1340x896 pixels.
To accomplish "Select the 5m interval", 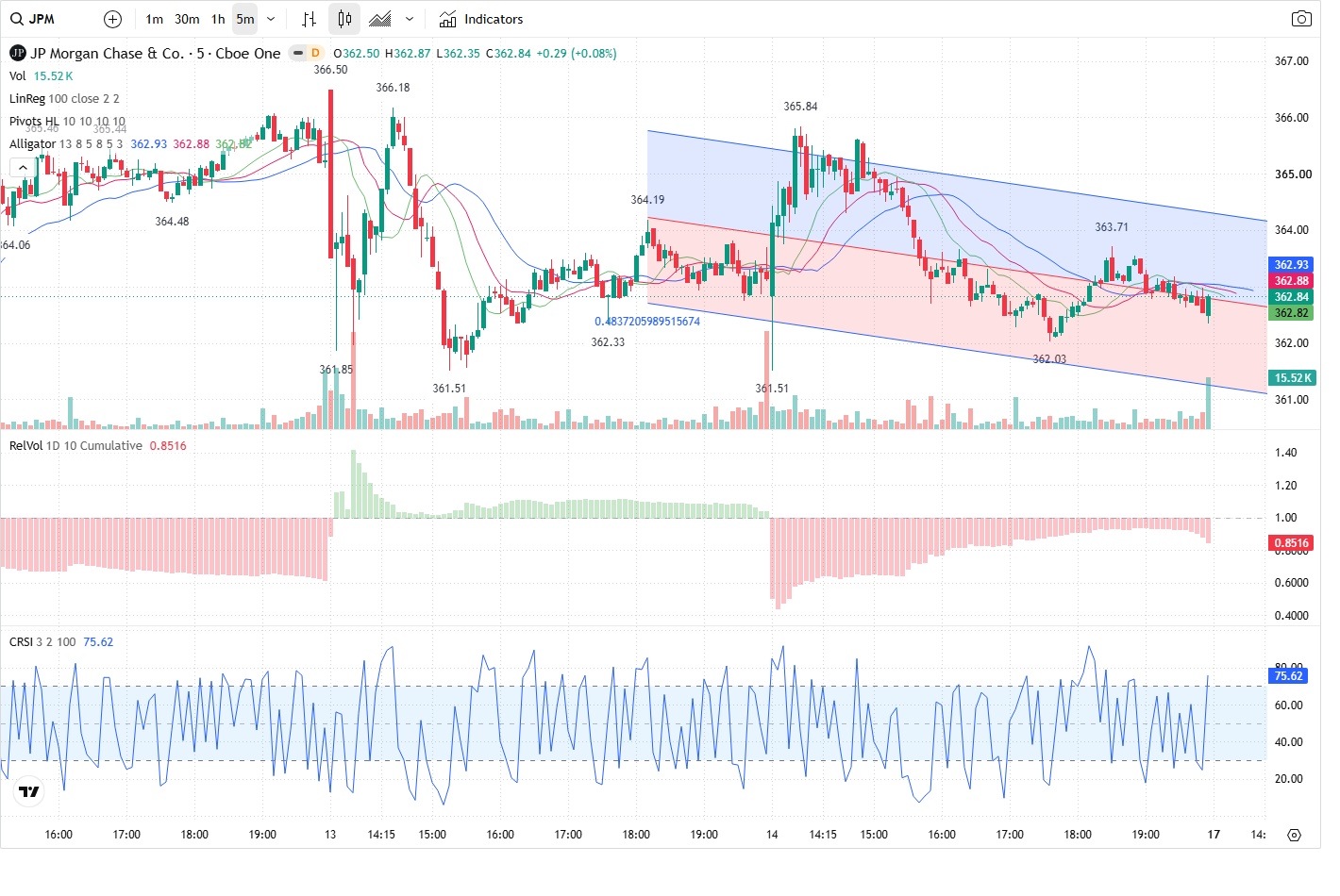I will (x=245, y=19).
